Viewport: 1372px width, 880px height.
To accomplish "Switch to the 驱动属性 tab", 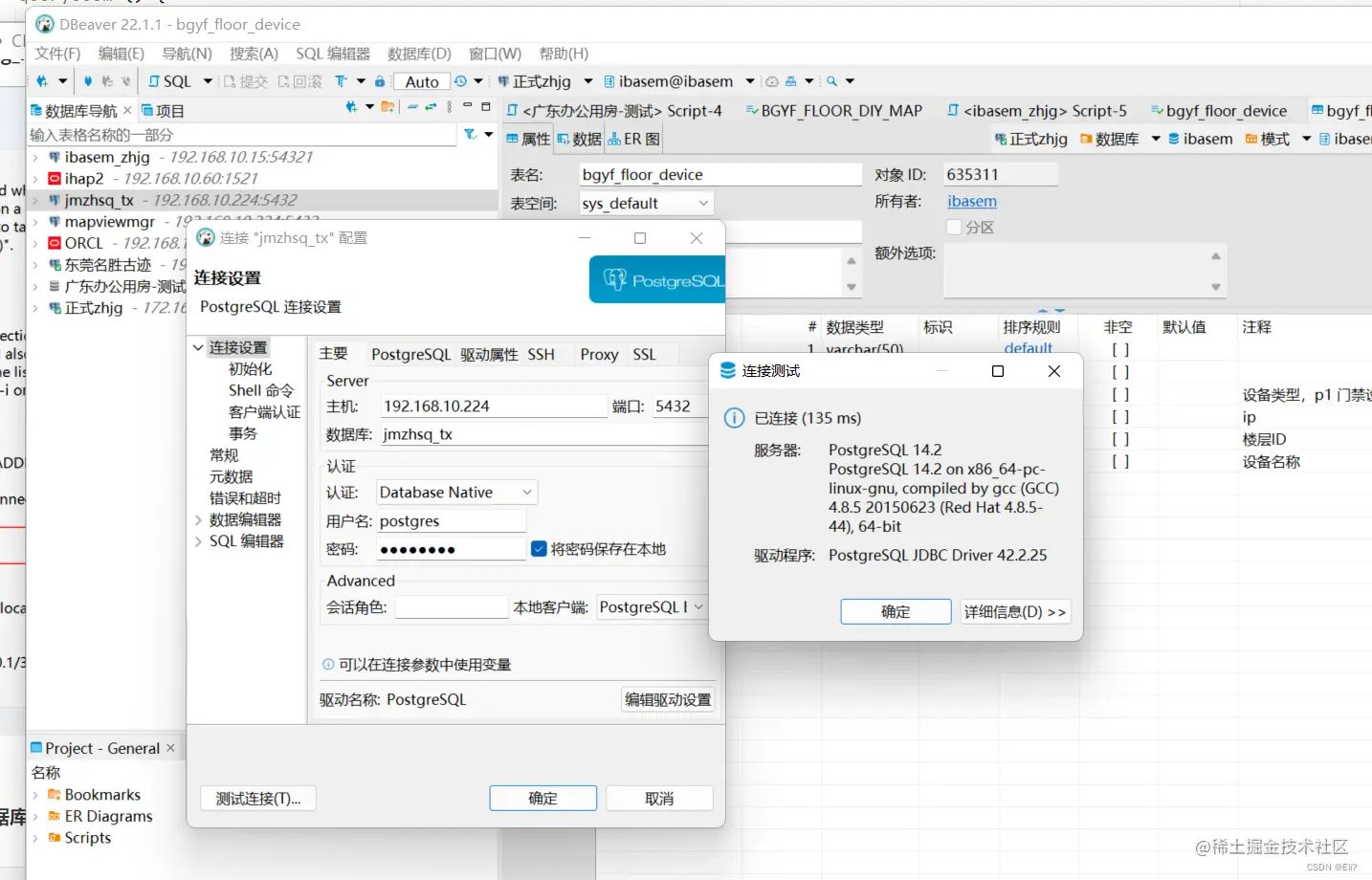I will 489,354.
